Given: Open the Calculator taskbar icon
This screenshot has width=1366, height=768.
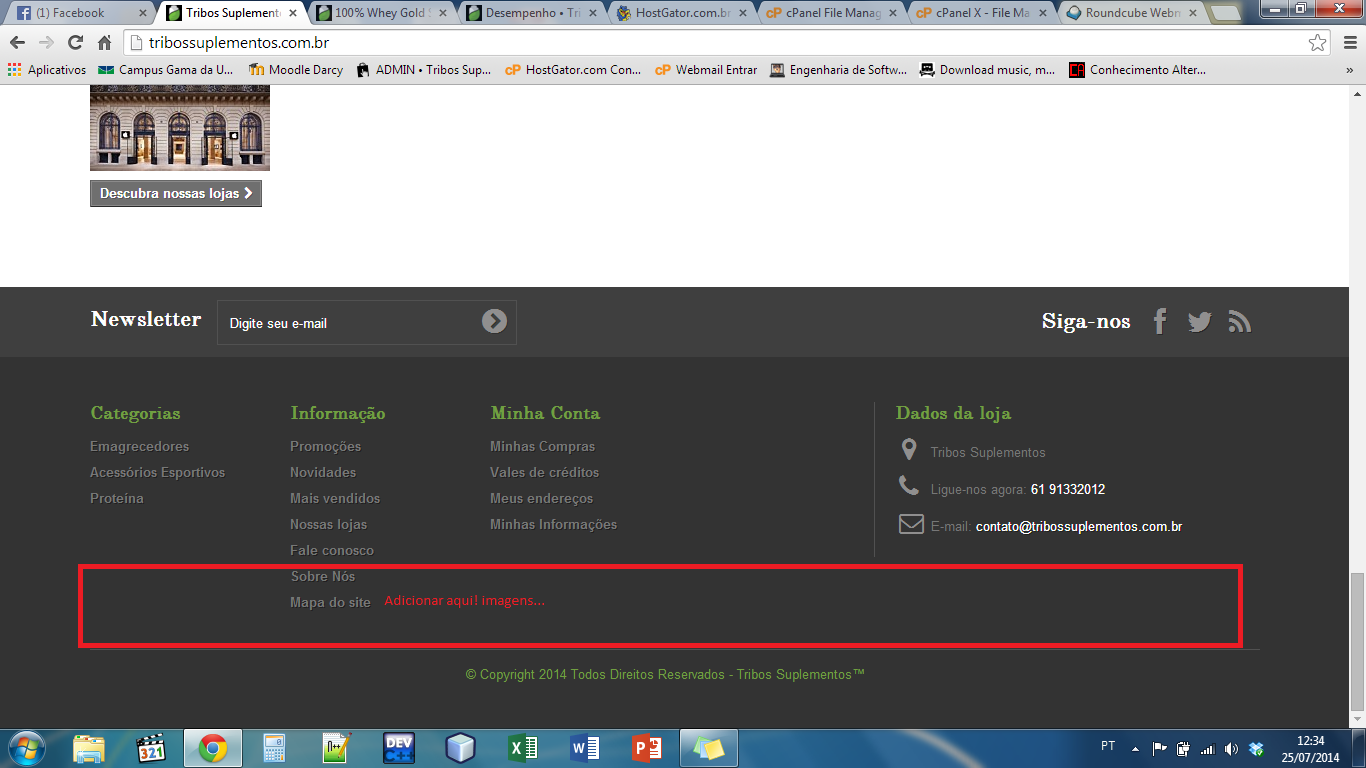Looking at the screenshot, I should pos(274,748).
